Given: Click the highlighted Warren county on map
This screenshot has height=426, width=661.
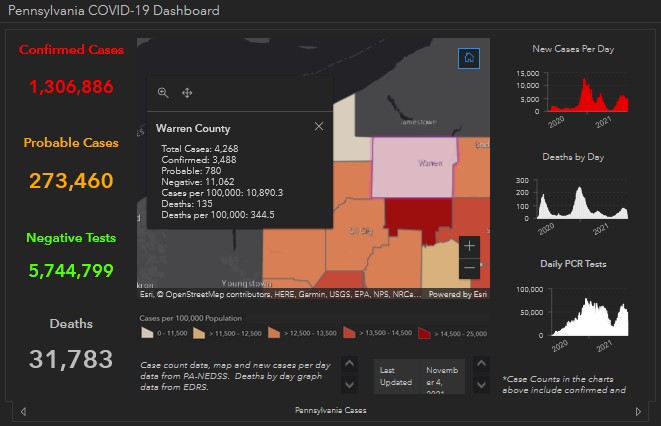Looking at the screenshot, I should (x=415, y=164).
